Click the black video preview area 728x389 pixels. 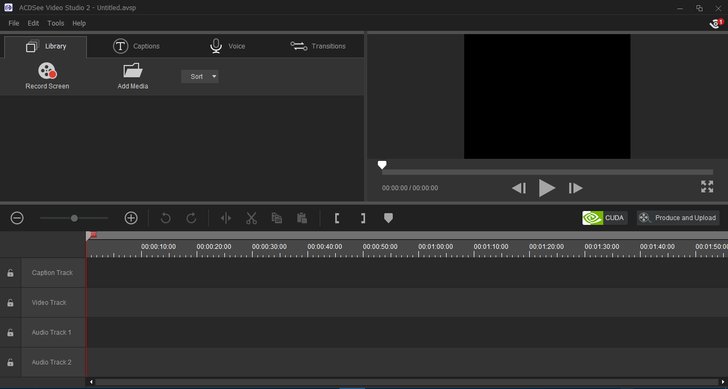tap(547, 97)
